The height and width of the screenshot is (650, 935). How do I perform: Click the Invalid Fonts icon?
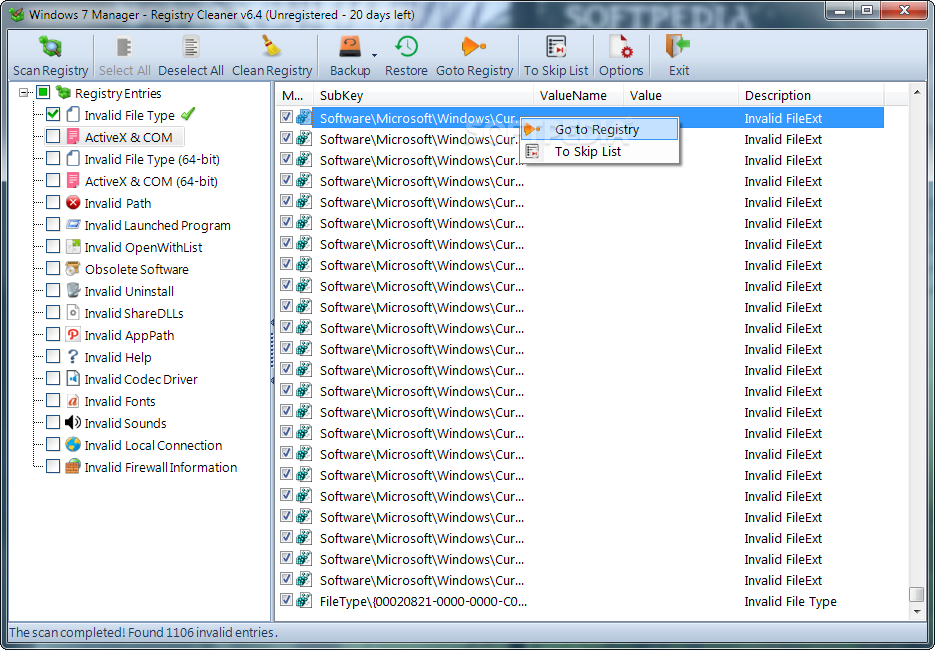pos(73,401)
